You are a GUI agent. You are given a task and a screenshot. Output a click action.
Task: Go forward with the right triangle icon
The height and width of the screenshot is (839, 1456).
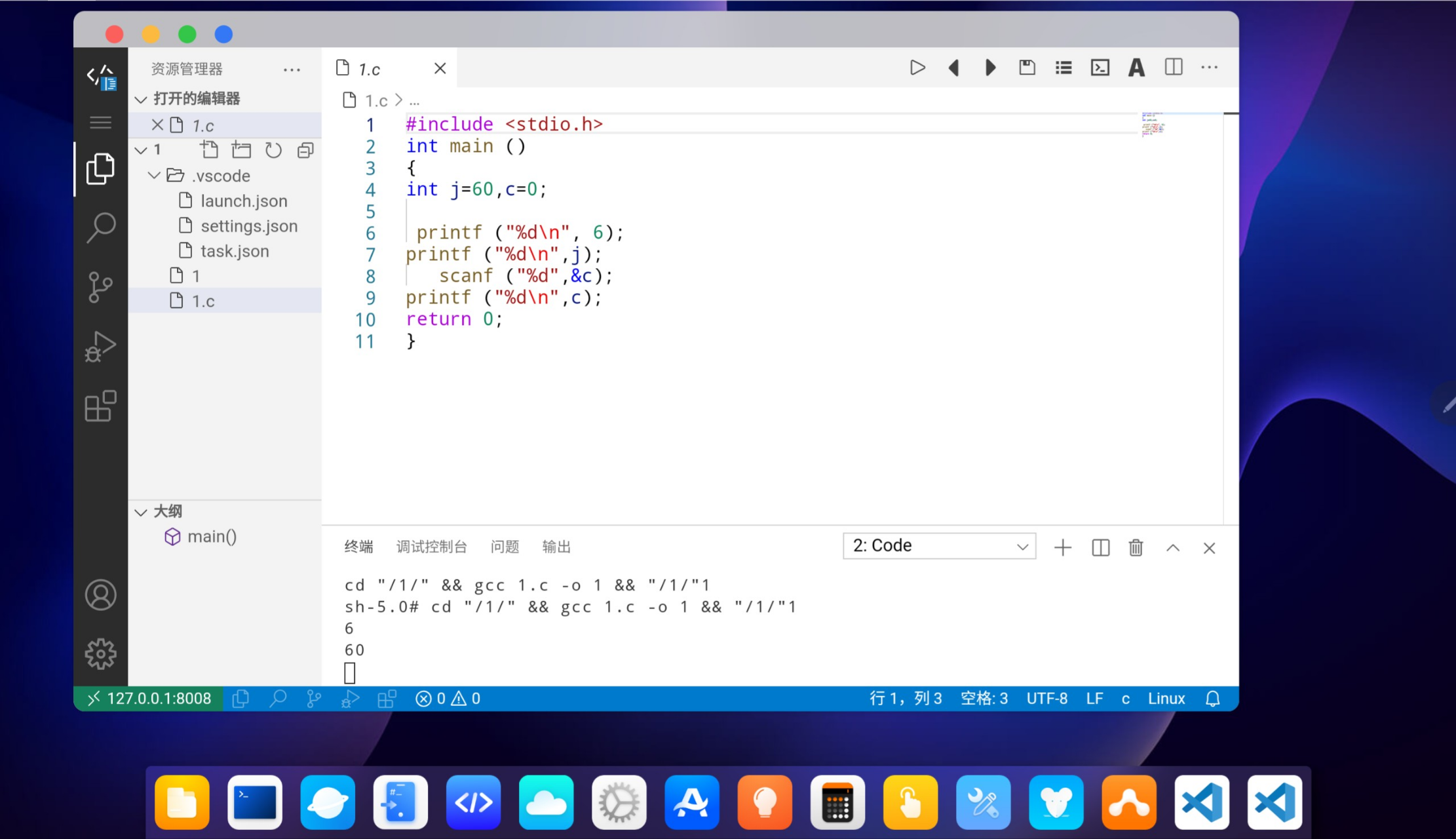tap(991, 68)
